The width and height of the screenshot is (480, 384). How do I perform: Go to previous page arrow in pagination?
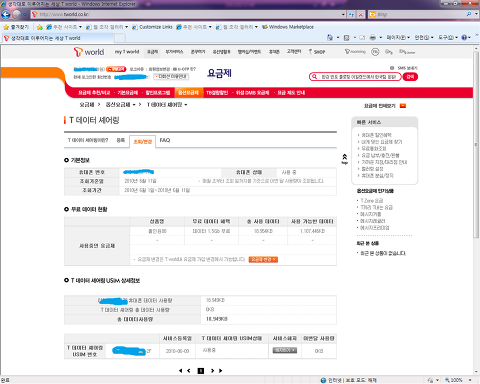(x=189, y=371)
